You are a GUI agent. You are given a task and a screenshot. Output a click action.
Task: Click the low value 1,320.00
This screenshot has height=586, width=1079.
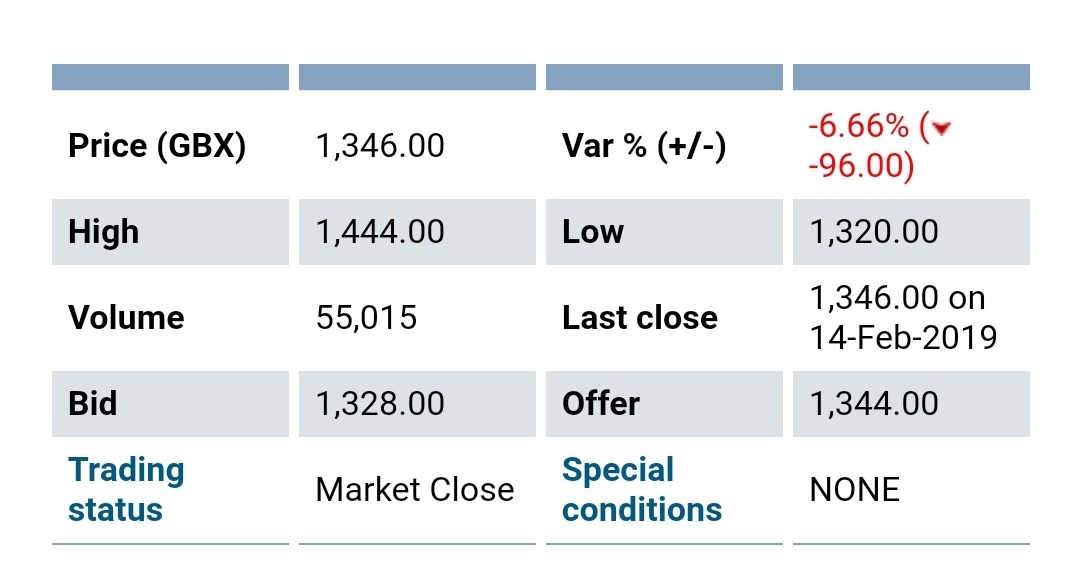pyautogui.click(x=874, y=232)
